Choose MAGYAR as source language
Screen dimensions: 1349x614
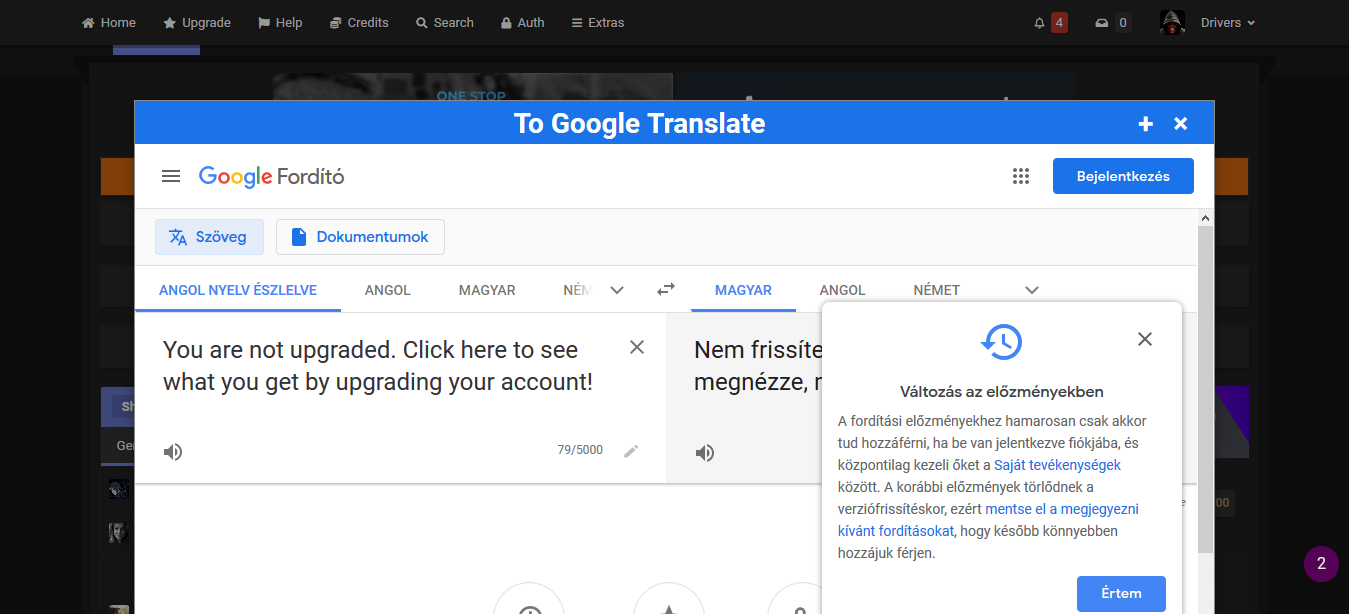coord(487,290)
